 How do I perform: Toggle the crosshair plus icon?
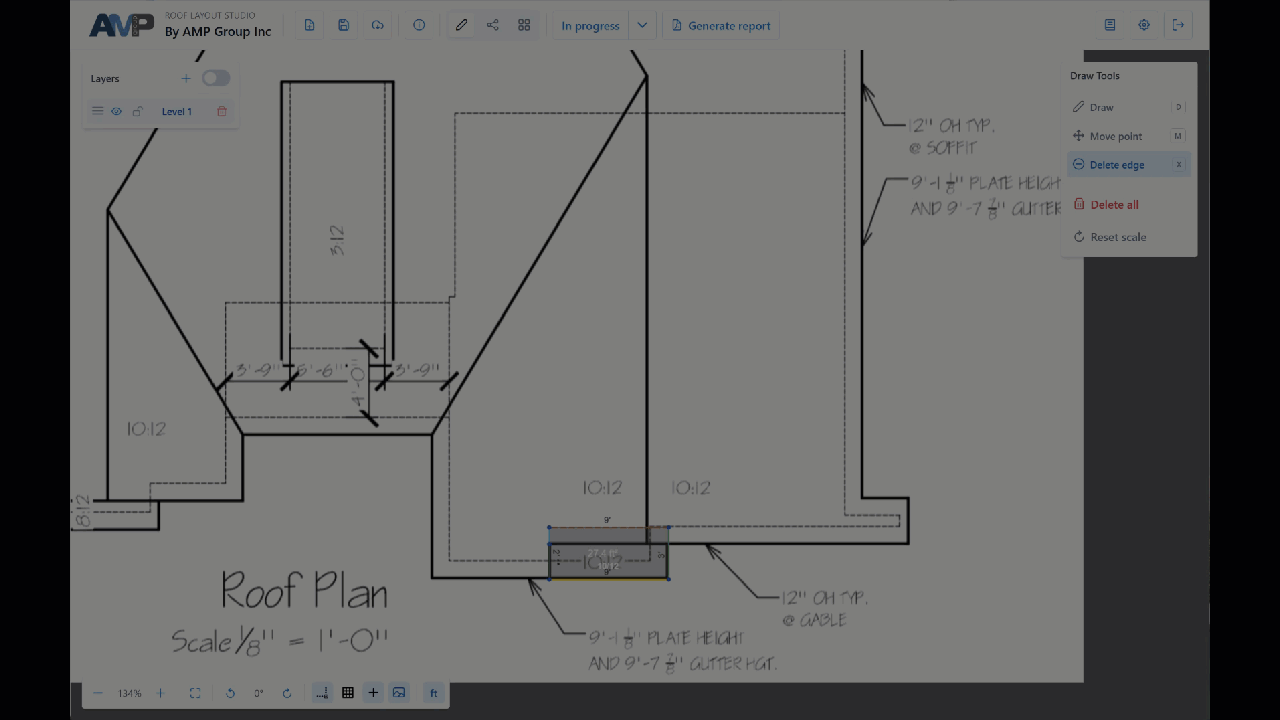[373, 693]
